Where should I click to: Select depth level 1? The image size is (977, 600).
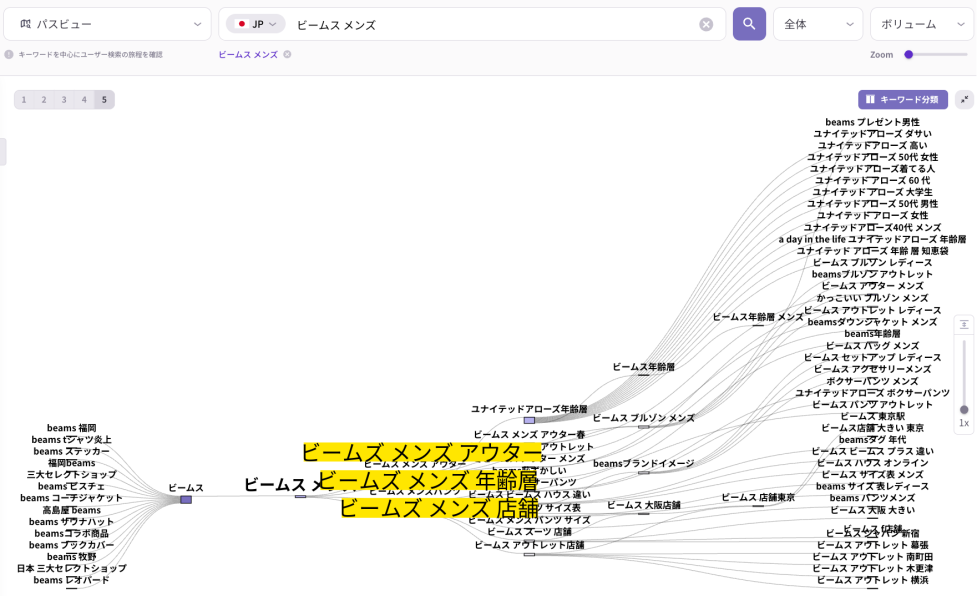click(24, 100)
